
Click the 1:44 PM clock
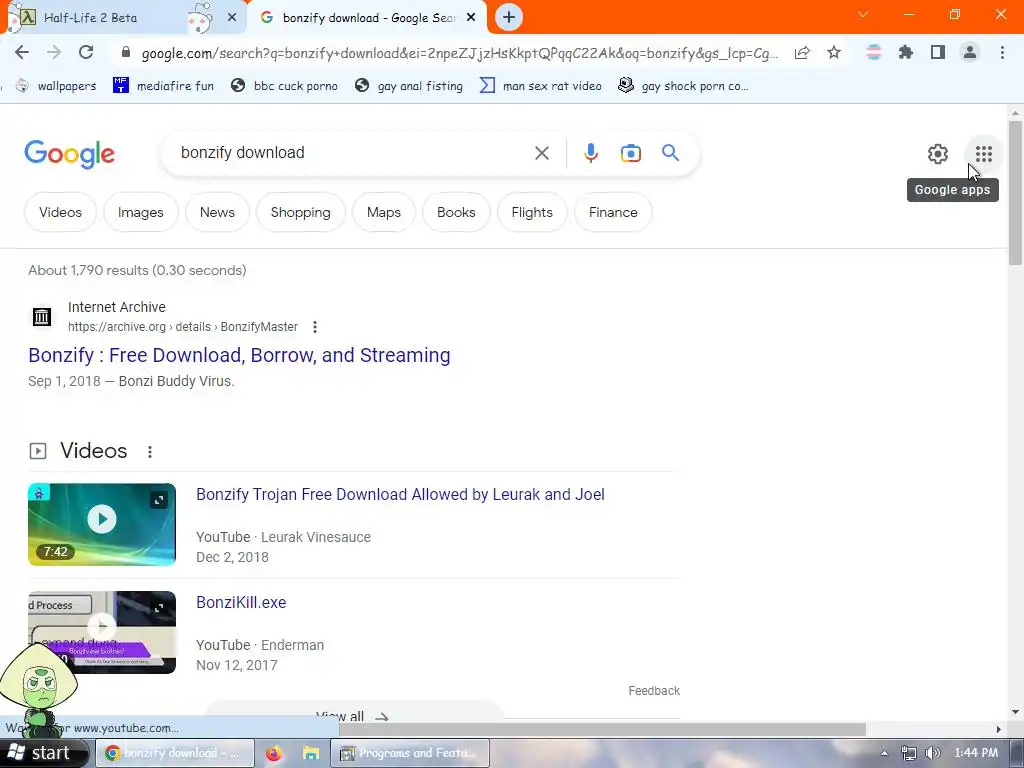(x=976, y=753)
